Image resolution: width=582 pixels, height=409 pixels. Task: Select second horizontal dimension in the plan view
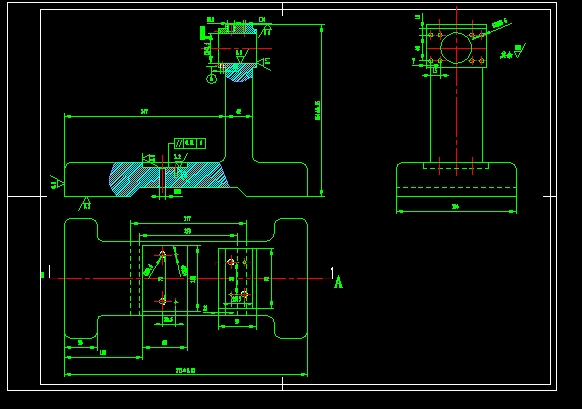[x=188, y=233]
